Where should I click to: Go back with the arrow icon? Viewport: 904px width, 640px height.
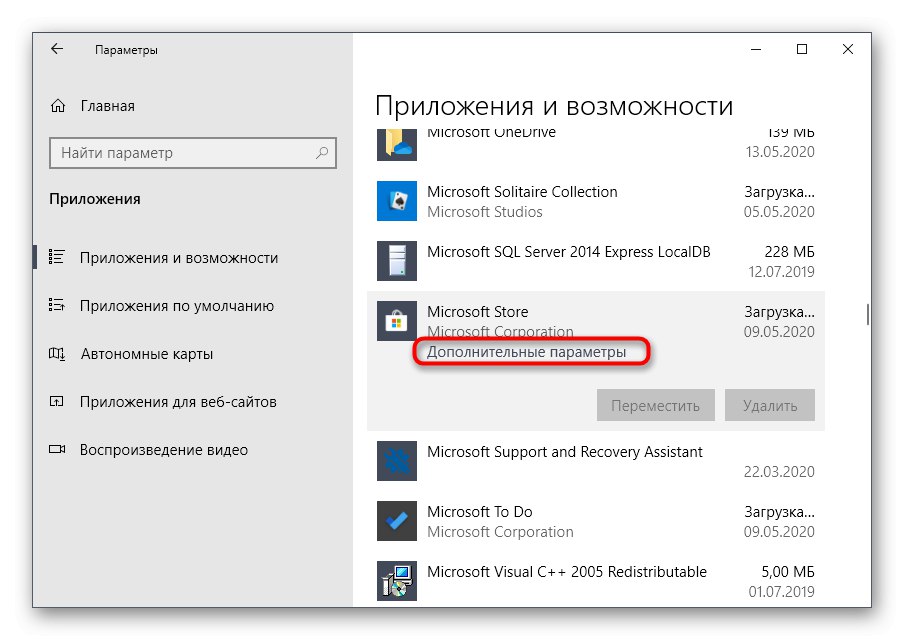[56, 49]
